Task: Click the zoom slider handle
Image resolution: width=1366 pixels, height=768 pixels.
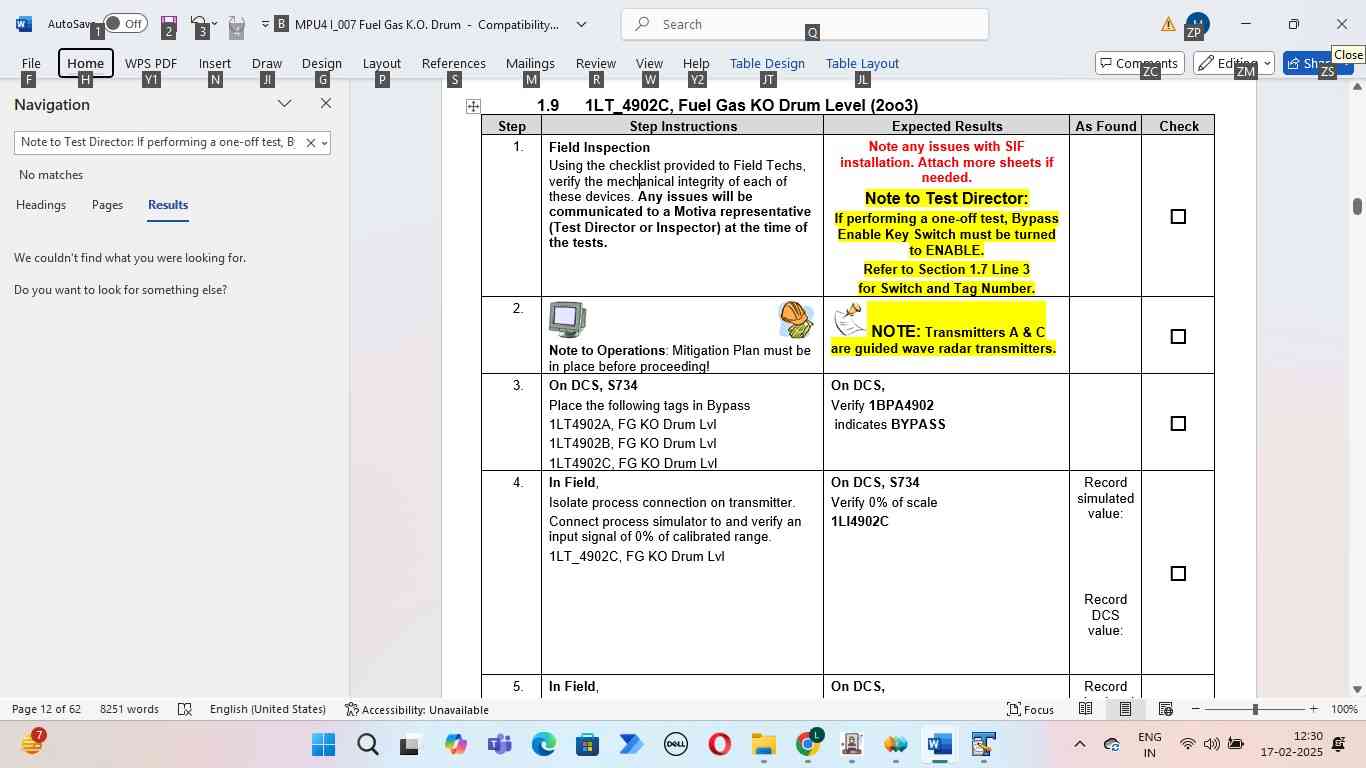Action: [x=1255, y=709]
